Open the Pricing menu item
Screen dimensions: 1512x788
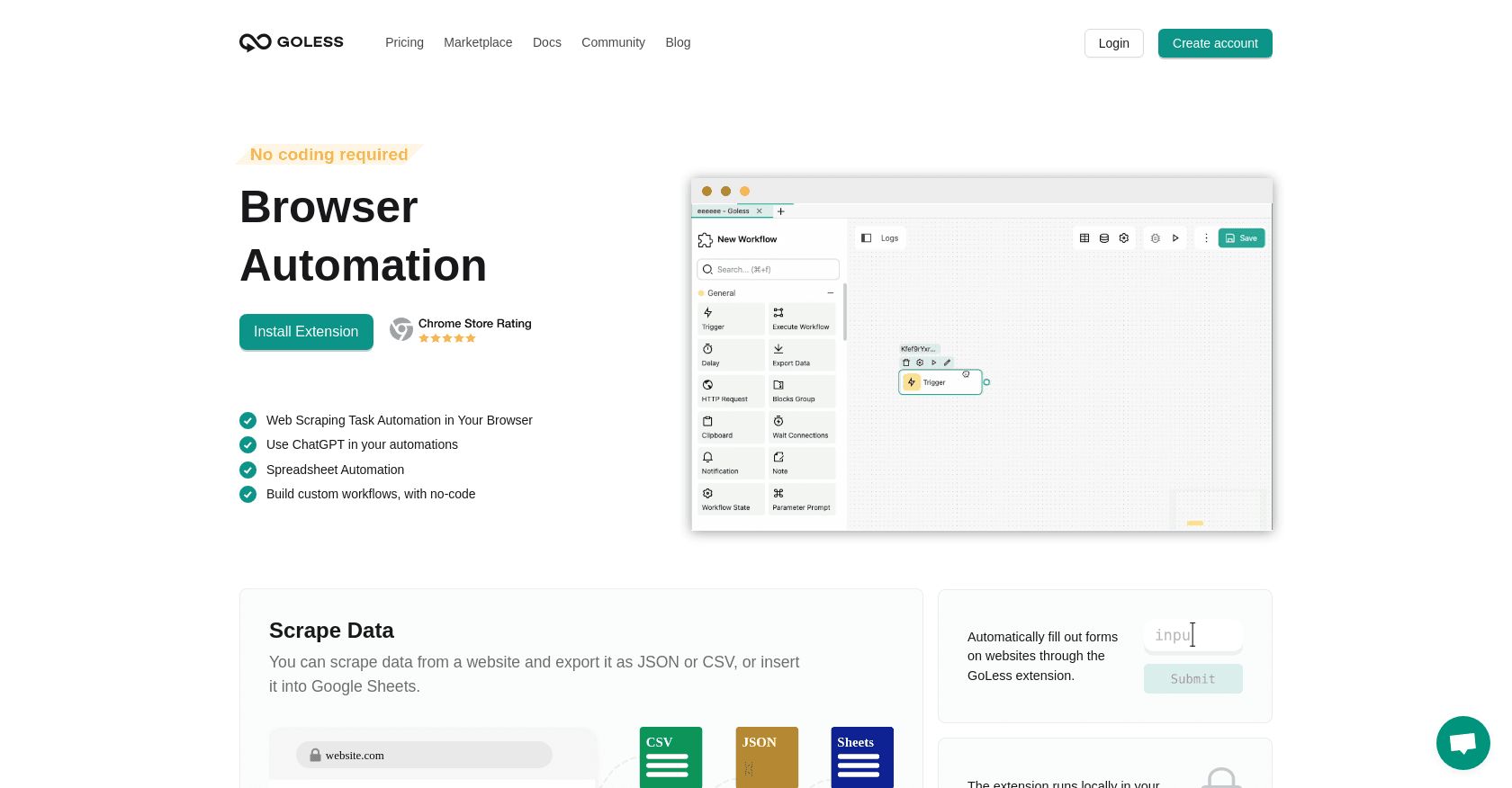pos(404,42)
